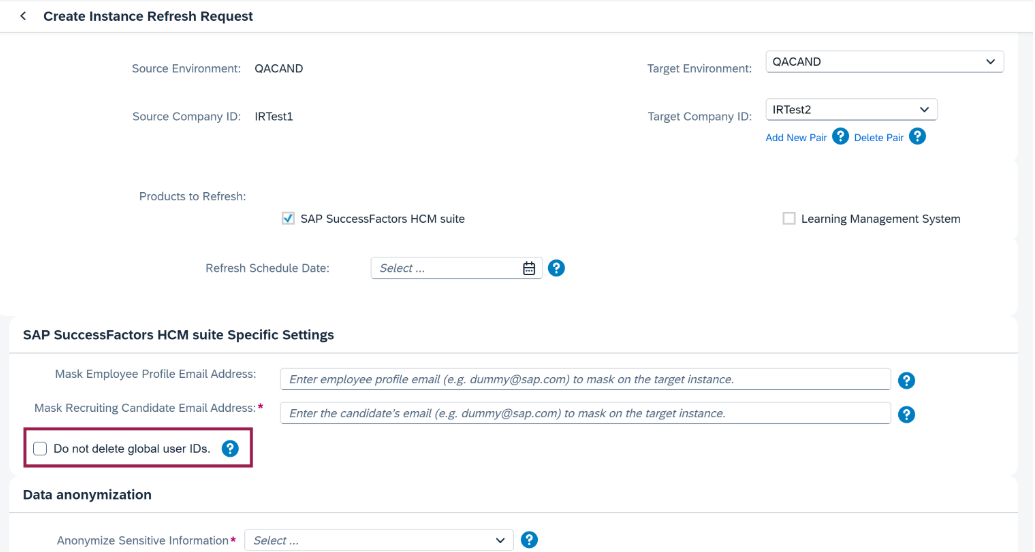The image size is (1035, 552).
Task: Check Learning Management System checkbox
Action: (789, 219)
